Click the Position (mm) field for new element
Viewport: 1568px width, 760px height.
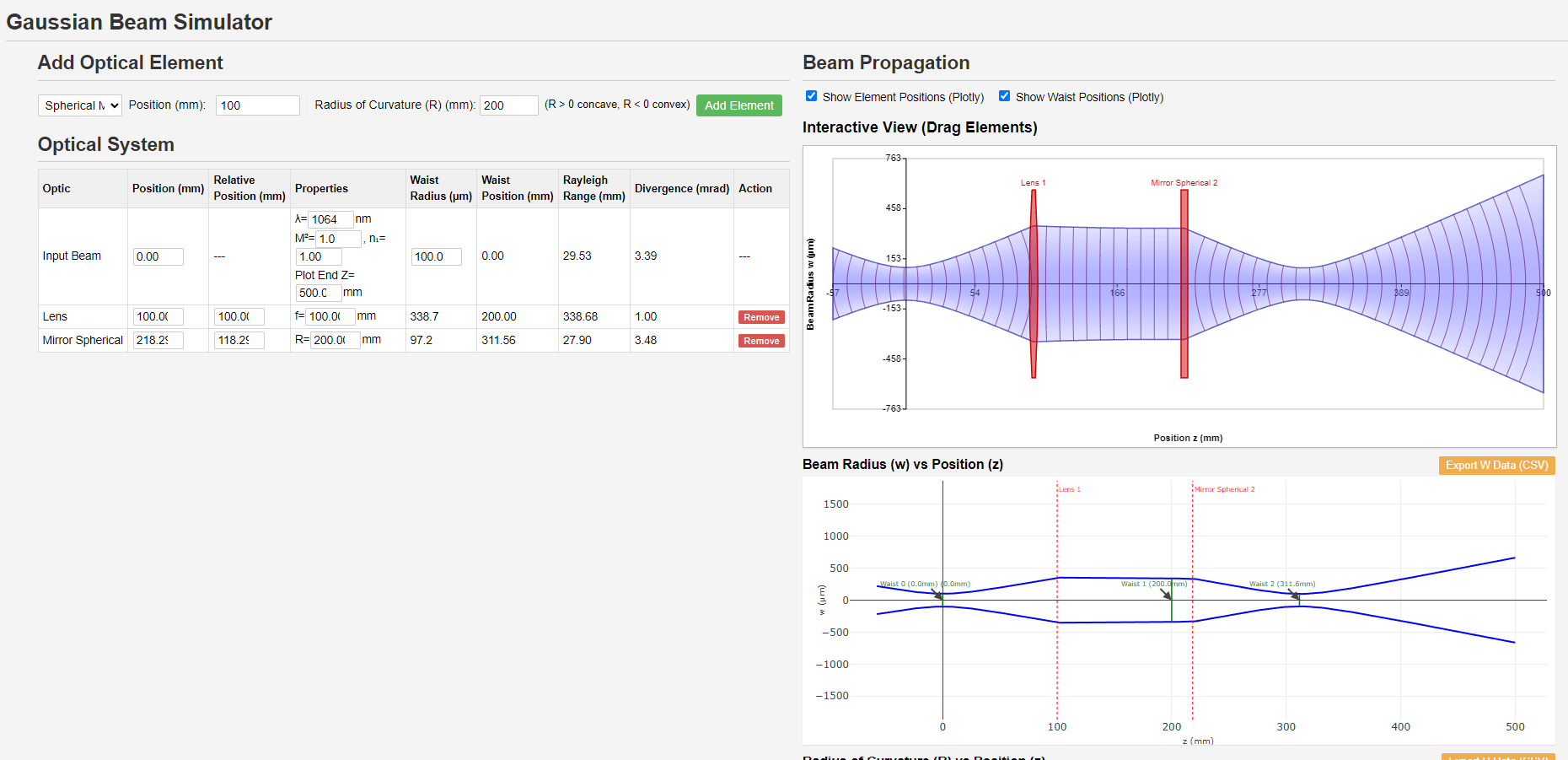(257, 105)
